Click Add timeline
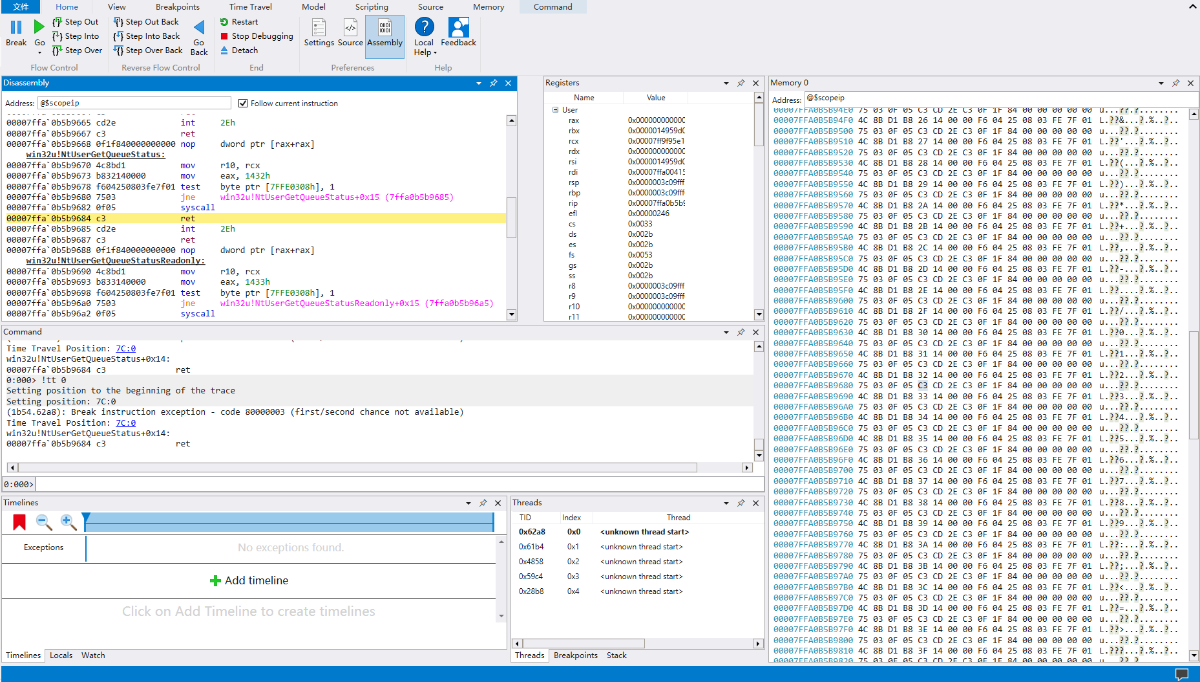 point(248,580)
